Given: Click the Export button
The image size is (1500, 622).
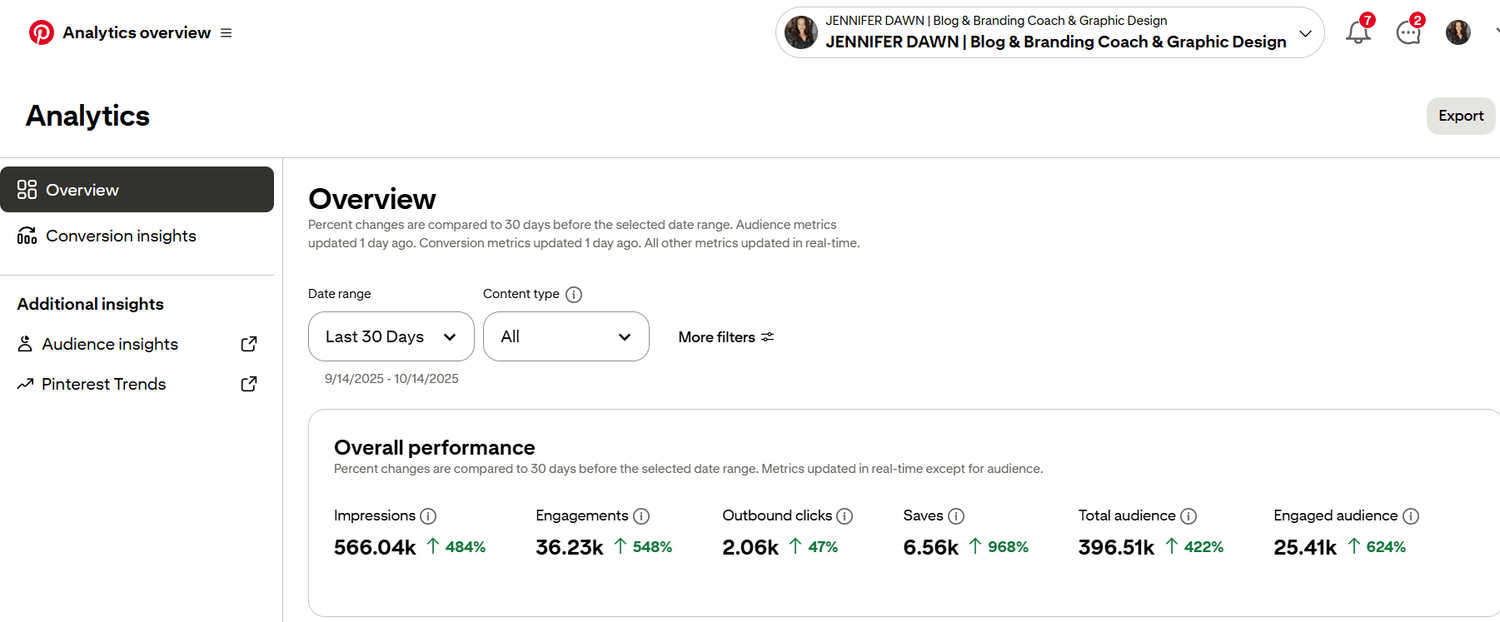Looking at the screenshot, I should point(1460,116).
